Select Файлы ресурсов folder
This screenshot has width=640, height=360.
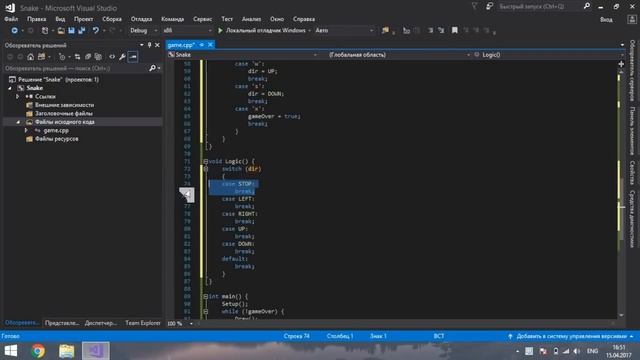click(57, 139)
